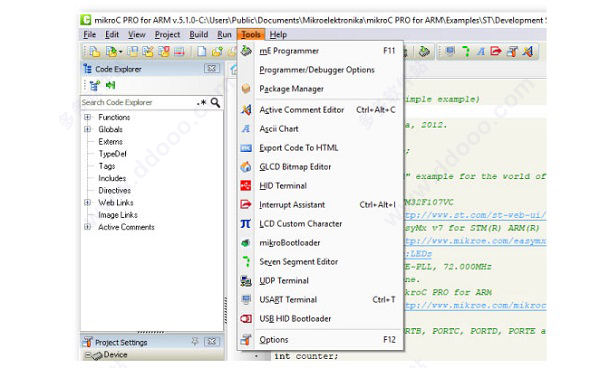Expand the Web Links tree node
This screenshot has height=368, width=600.
point(88,202)
